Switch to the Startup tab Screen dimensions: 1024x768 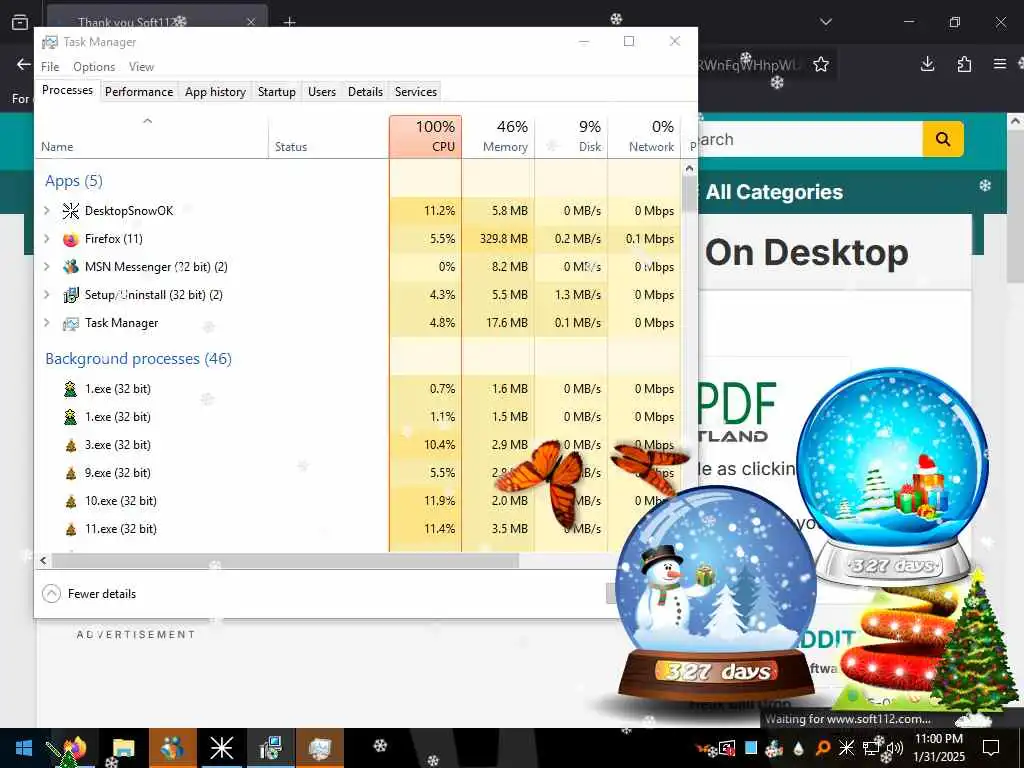click(276, 91)
